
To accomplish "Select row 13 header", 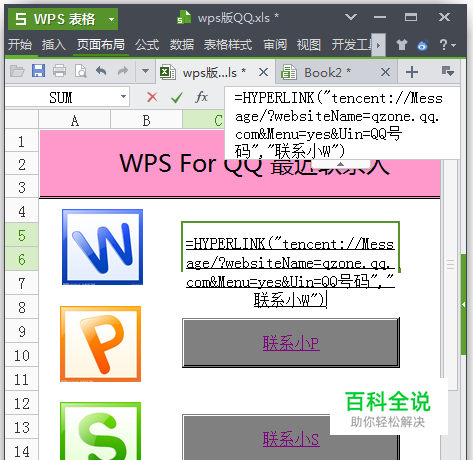I will click(x=22, y=428).
